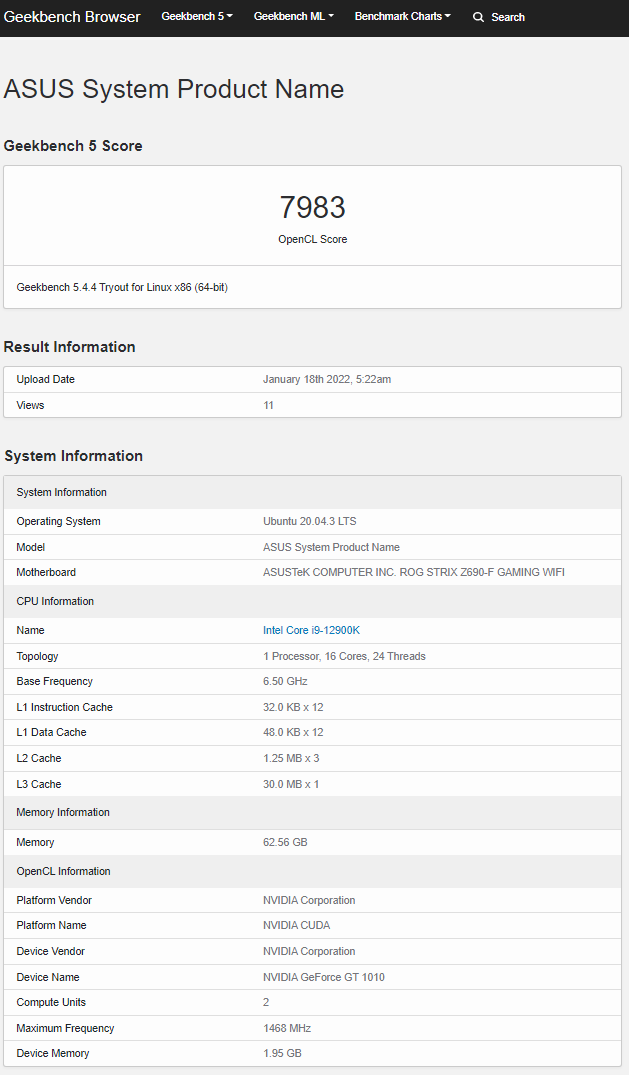Image resolution: width=629 pixels, height=1075 pixels.
Task: Click the L1 Data Cache value 48.0 KB
Action: click(x=293, y=732)
